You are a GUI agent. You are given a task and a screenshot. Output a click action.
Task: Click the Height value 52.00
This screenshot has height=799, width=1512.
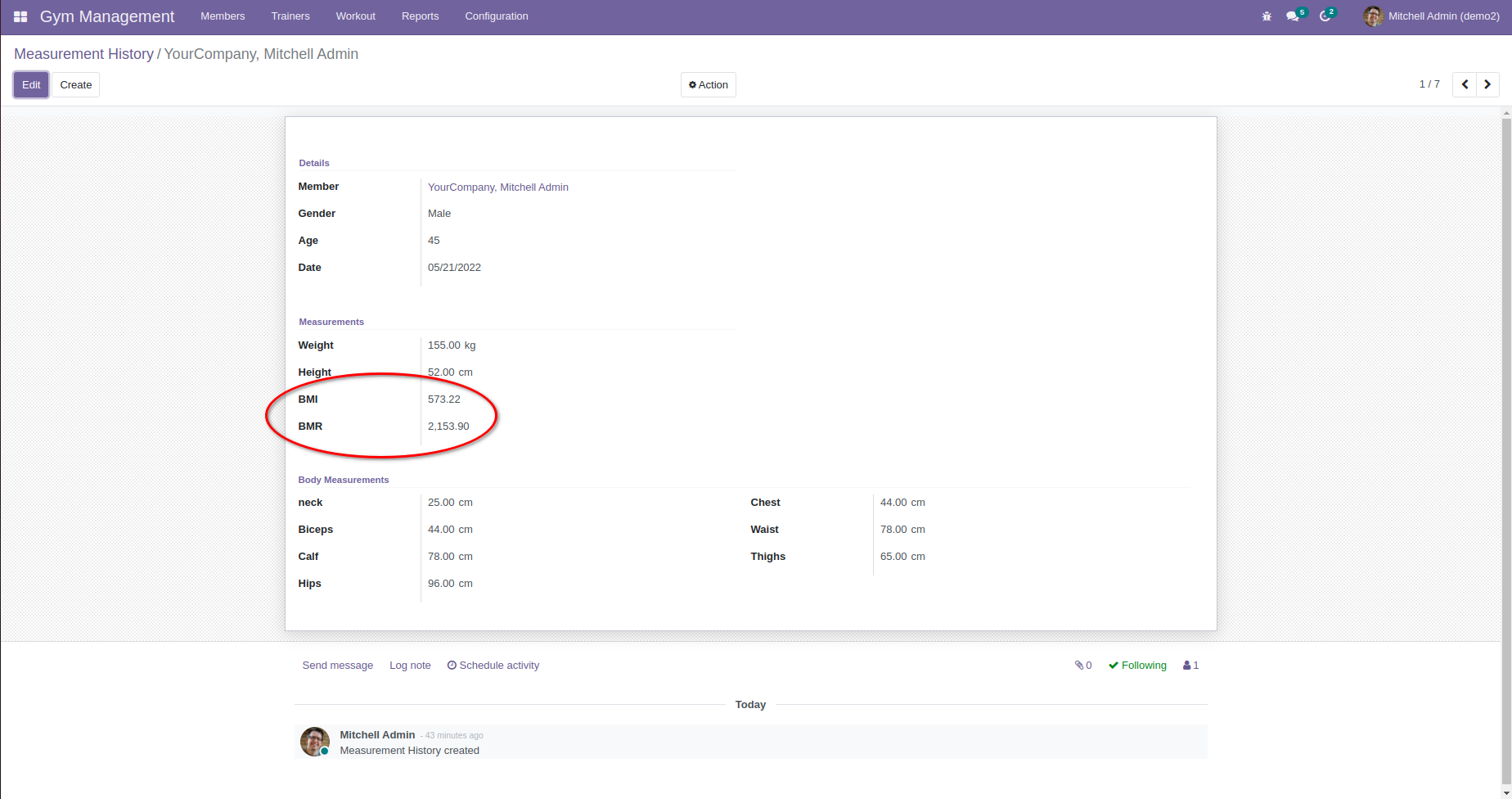point(441,372)
